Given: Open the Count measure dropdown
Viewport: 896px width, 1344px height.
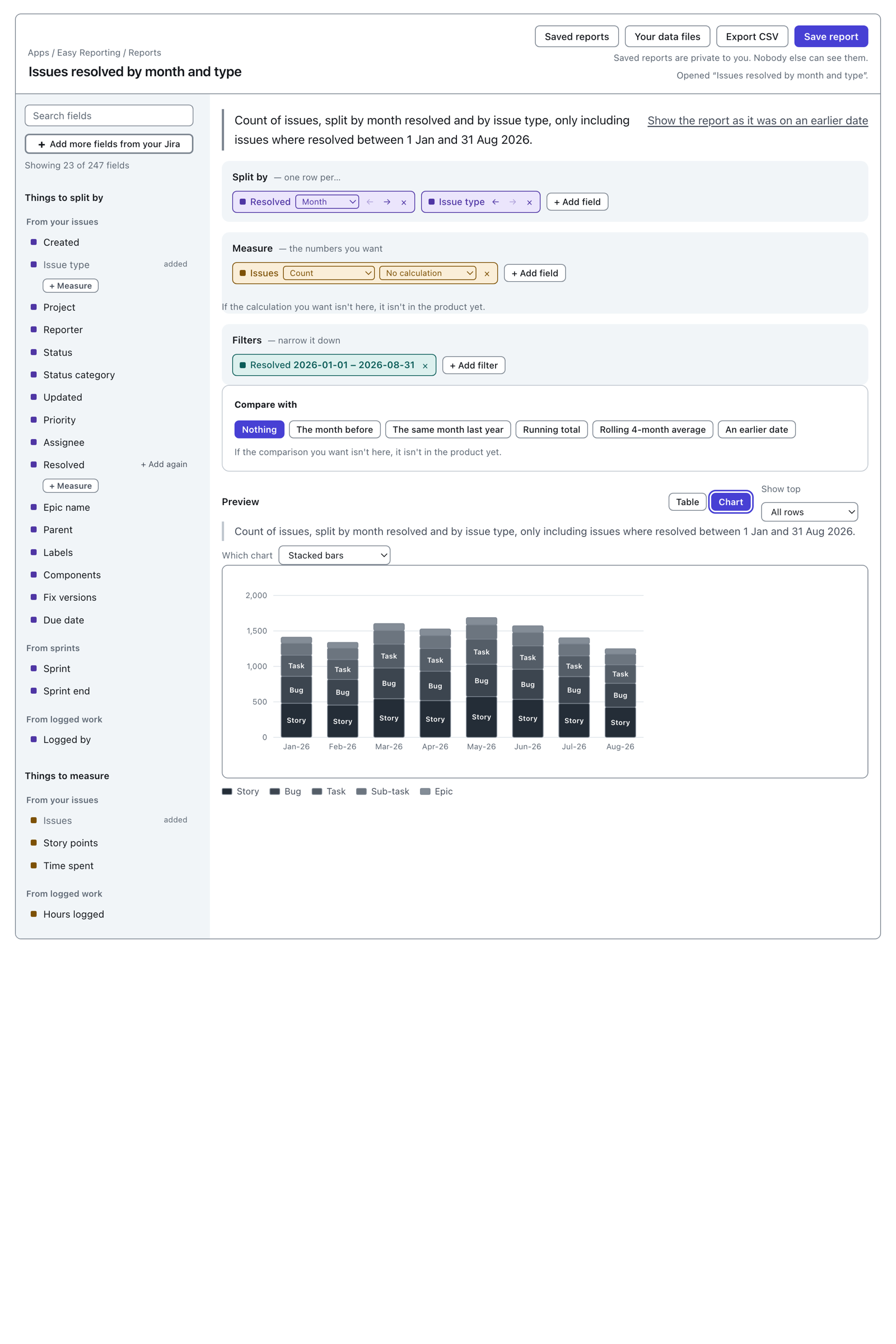Looking at the screenshot, I should [329, 273].
